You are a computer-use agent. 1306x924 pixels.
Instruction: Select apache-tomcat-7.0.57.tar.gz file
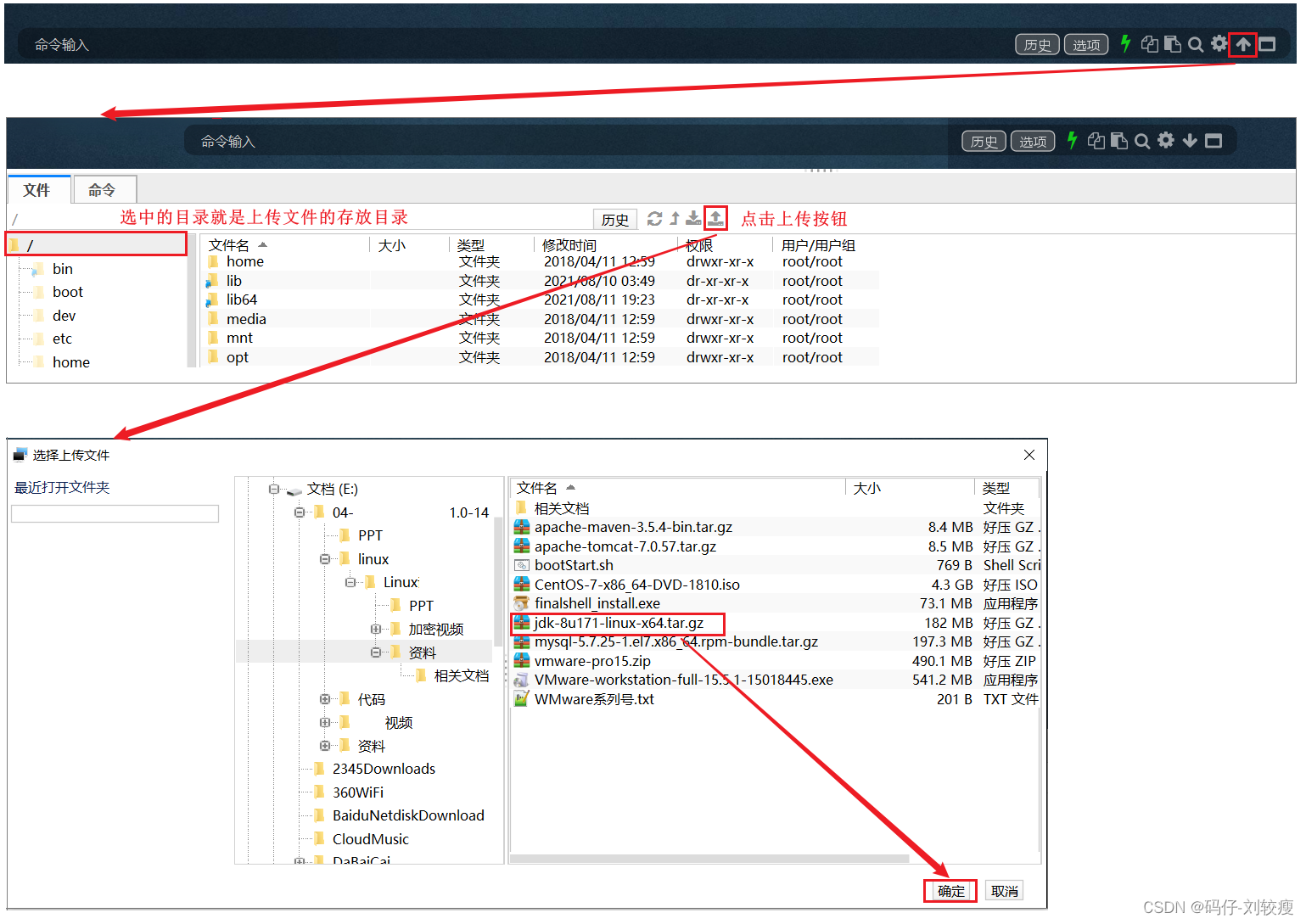pos(625,546)
